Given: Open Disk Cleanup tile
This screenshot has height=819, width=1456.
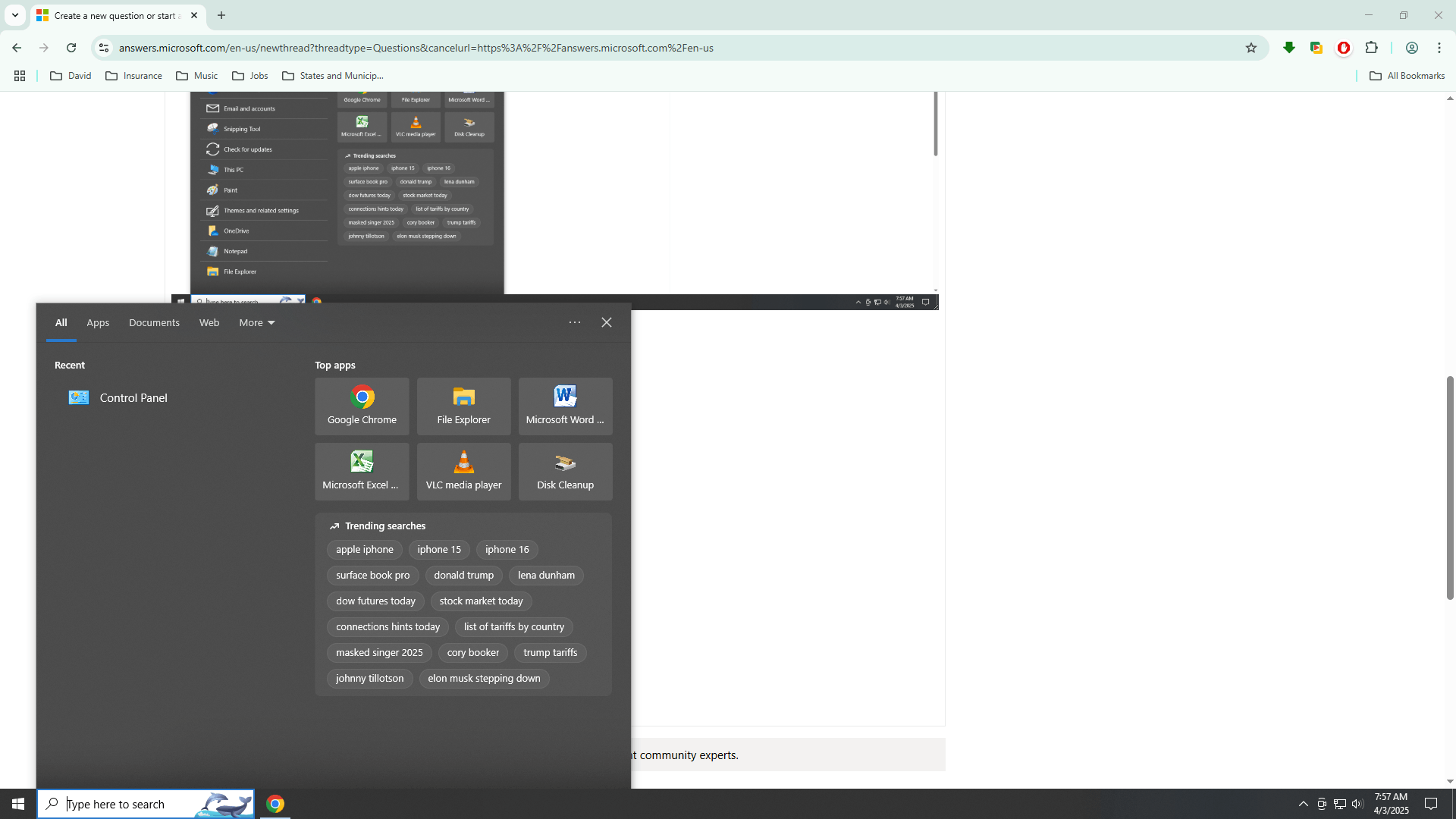Looking at the screenshot, I should click(x=565, y=471).
